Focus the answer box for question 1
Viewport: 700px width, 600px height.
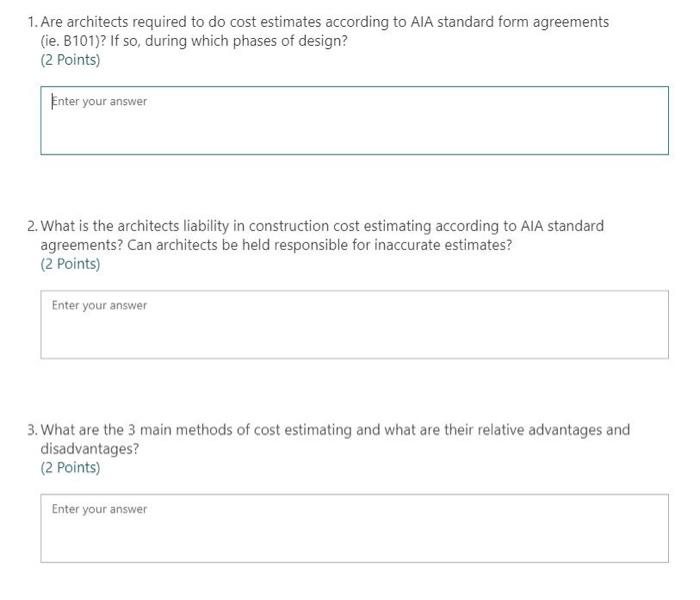coord(354,121)
